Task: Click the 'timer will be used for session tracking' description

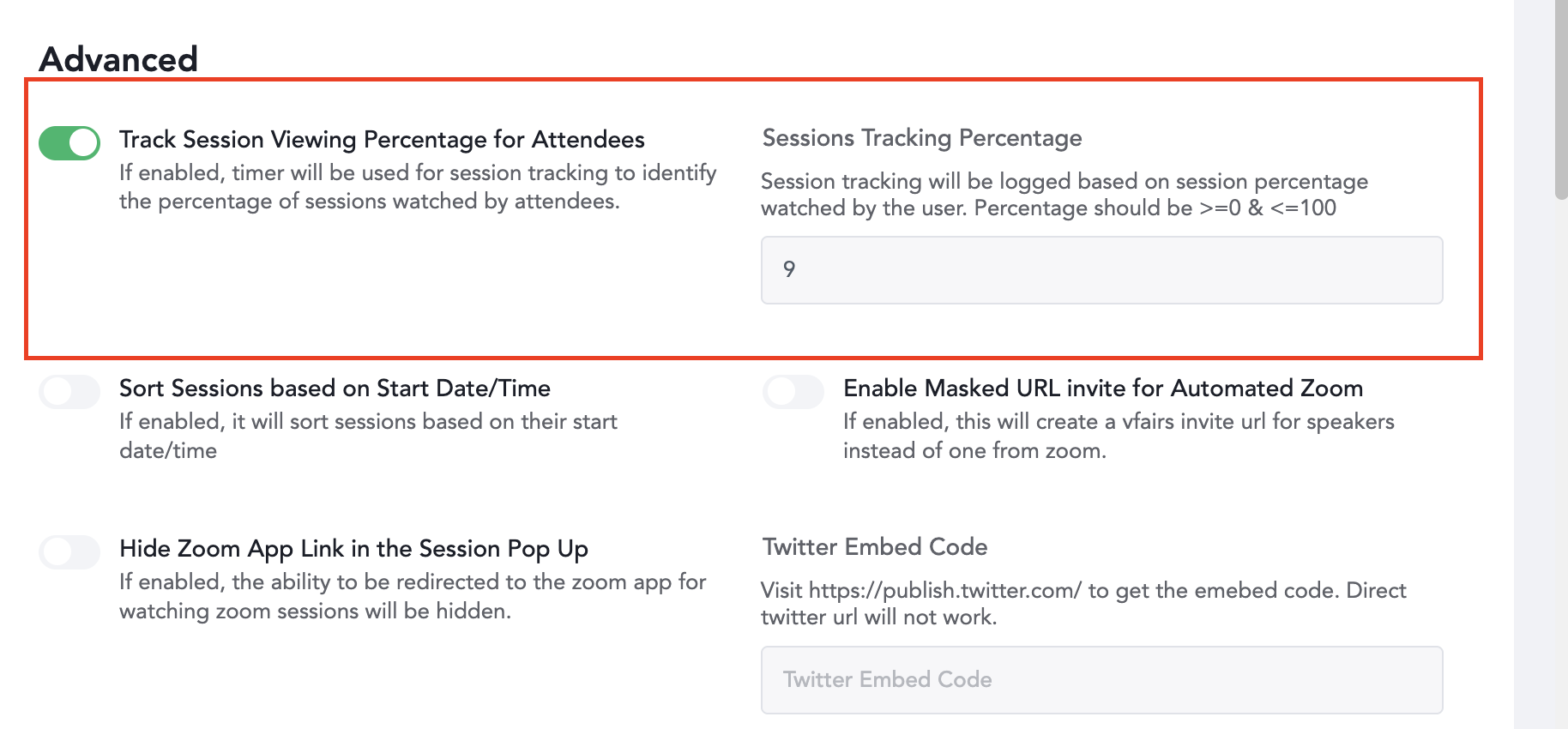Action: [418, 187]
